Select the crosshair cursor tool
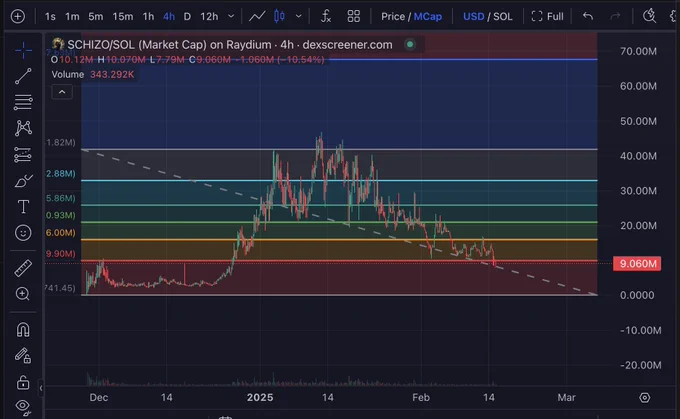The height and width of the screenshot is (419, 680). (23, 51)
